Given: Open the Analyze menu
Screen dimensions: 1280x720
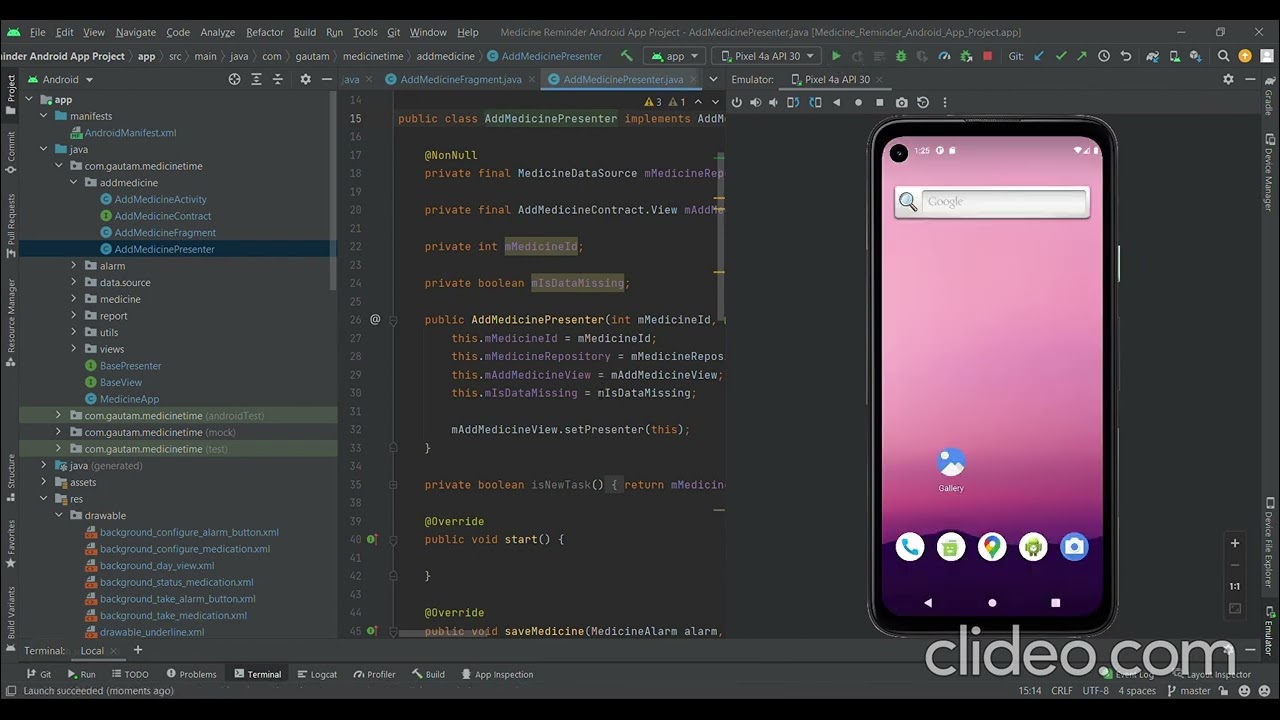Looking at the screenshot, I should pos(217,32).
